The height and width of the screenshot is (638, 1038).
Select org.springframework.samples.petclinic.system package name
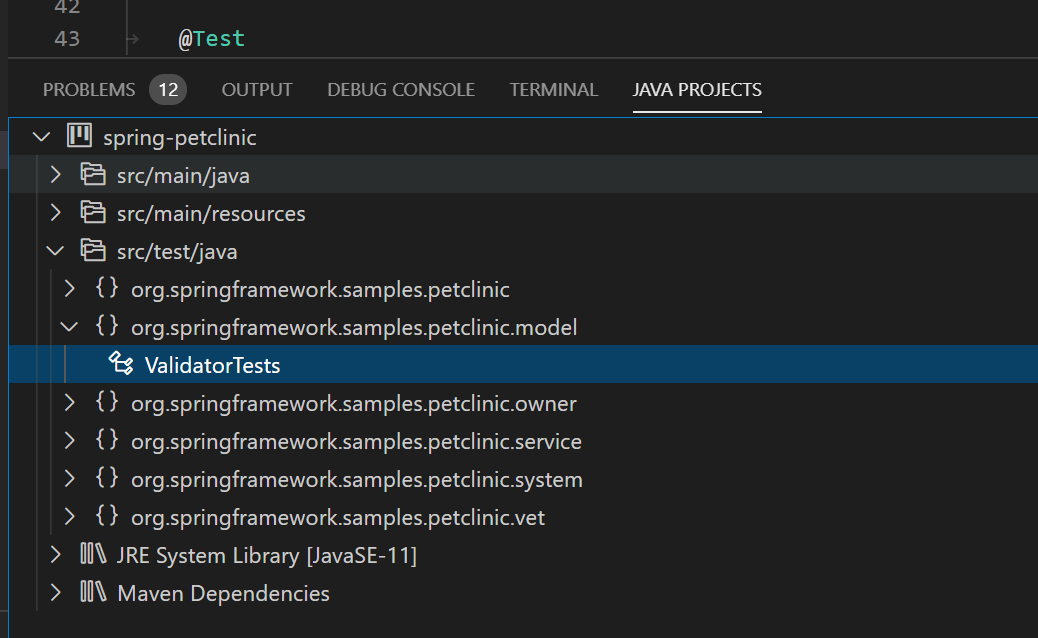tap(357, 480)
